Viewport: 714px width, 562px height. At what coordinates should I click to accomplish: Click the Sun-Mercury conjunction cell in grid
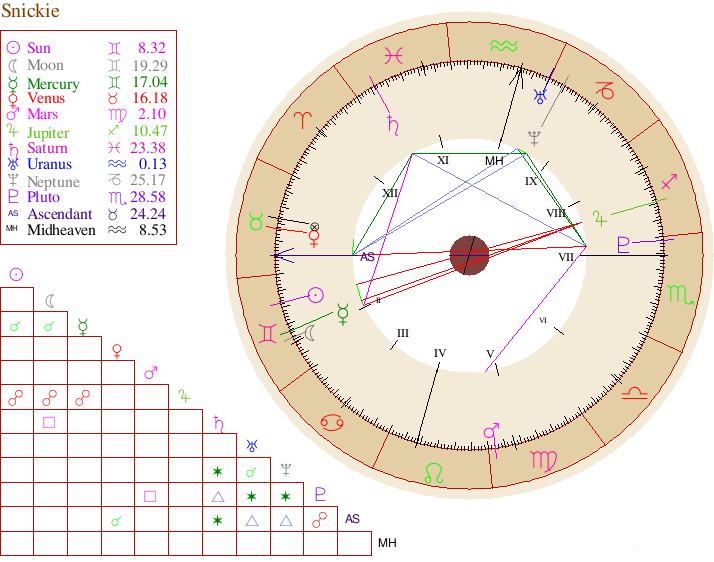[x=17, y=324]
